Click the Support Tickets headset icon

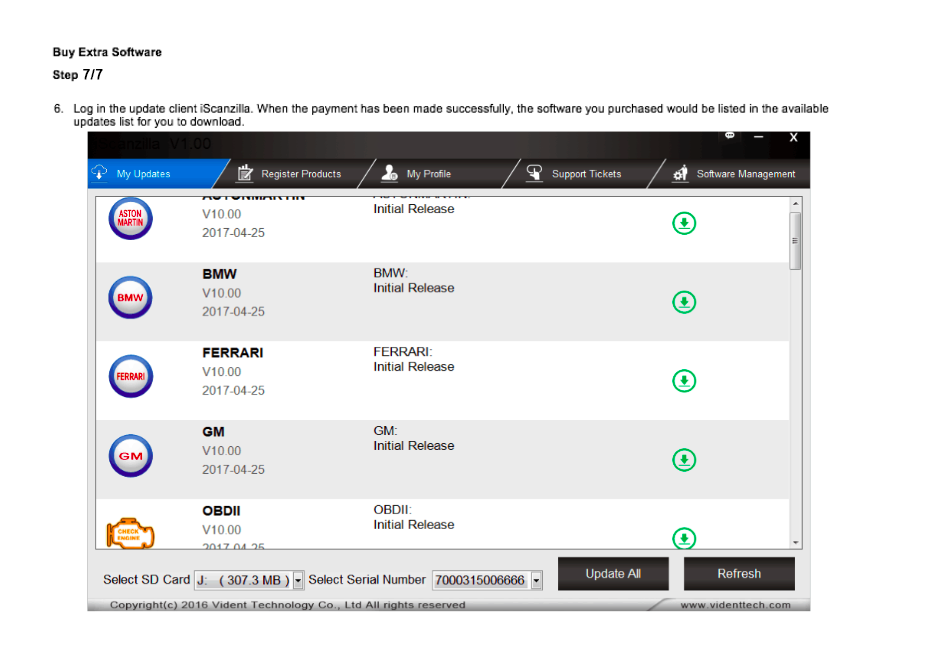point(534,173)
